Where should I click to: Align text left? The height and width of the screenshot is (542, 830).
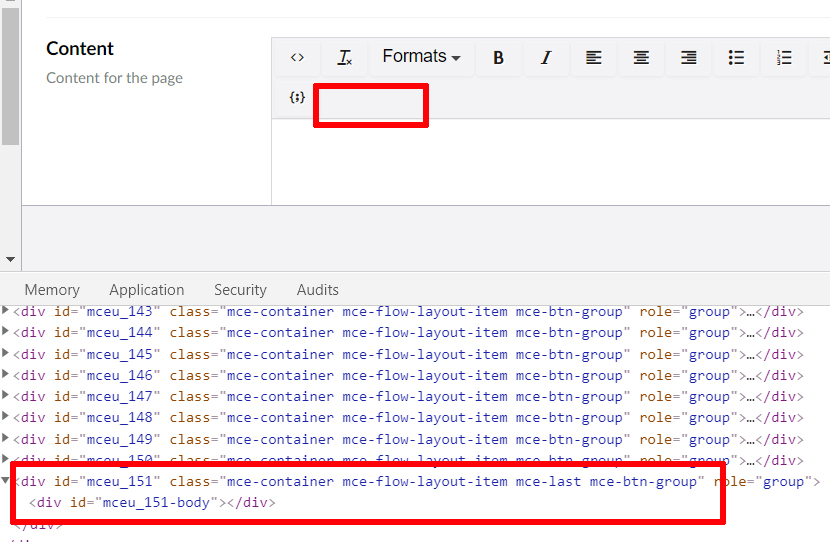coord(593,57)
